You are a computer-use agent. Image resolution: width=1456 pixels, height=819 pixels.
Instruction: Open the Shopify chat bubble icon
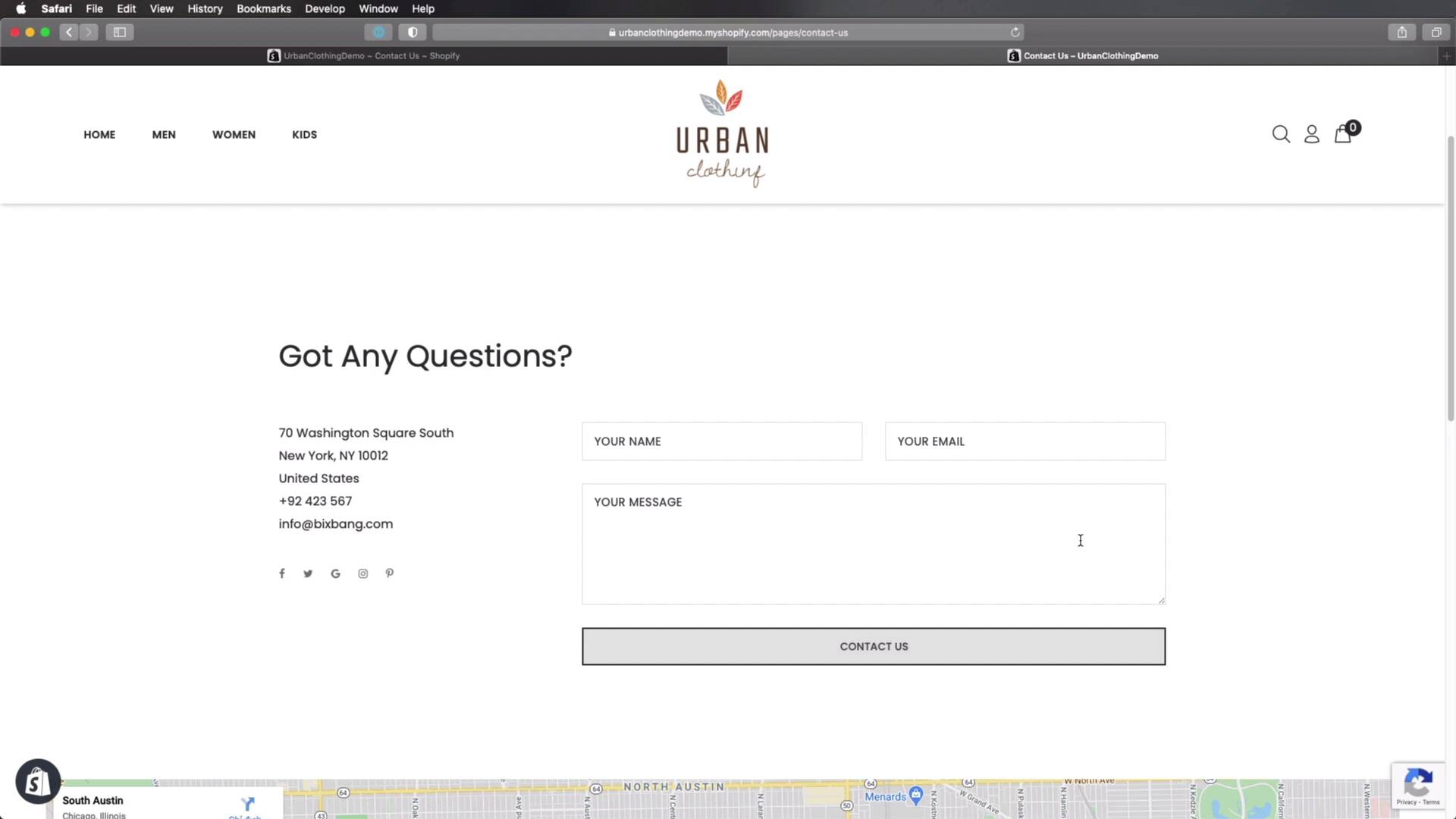click(37, 781)
